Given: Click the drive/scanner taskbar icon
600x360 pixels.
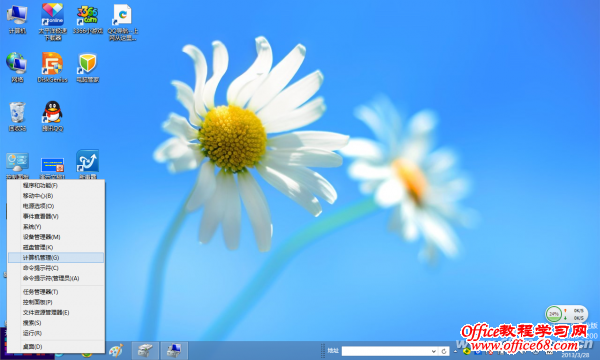Looking at the screenshot, I should [x=145, y=350].
